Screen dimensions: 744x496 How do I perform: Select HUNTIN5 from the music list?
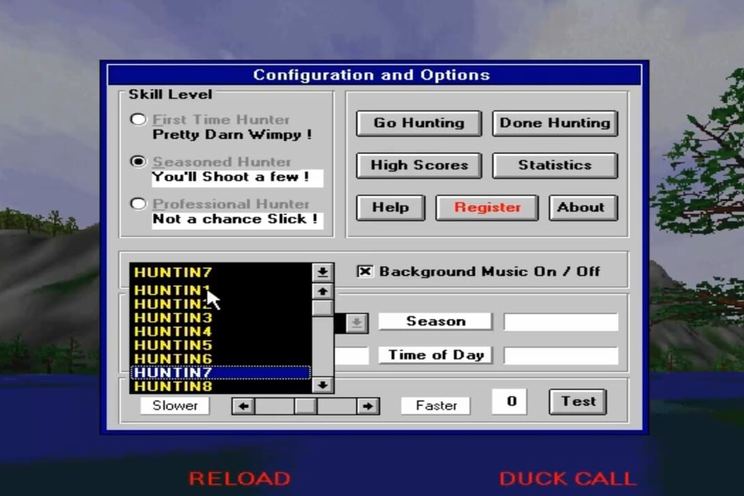click(x=221, y=345)
